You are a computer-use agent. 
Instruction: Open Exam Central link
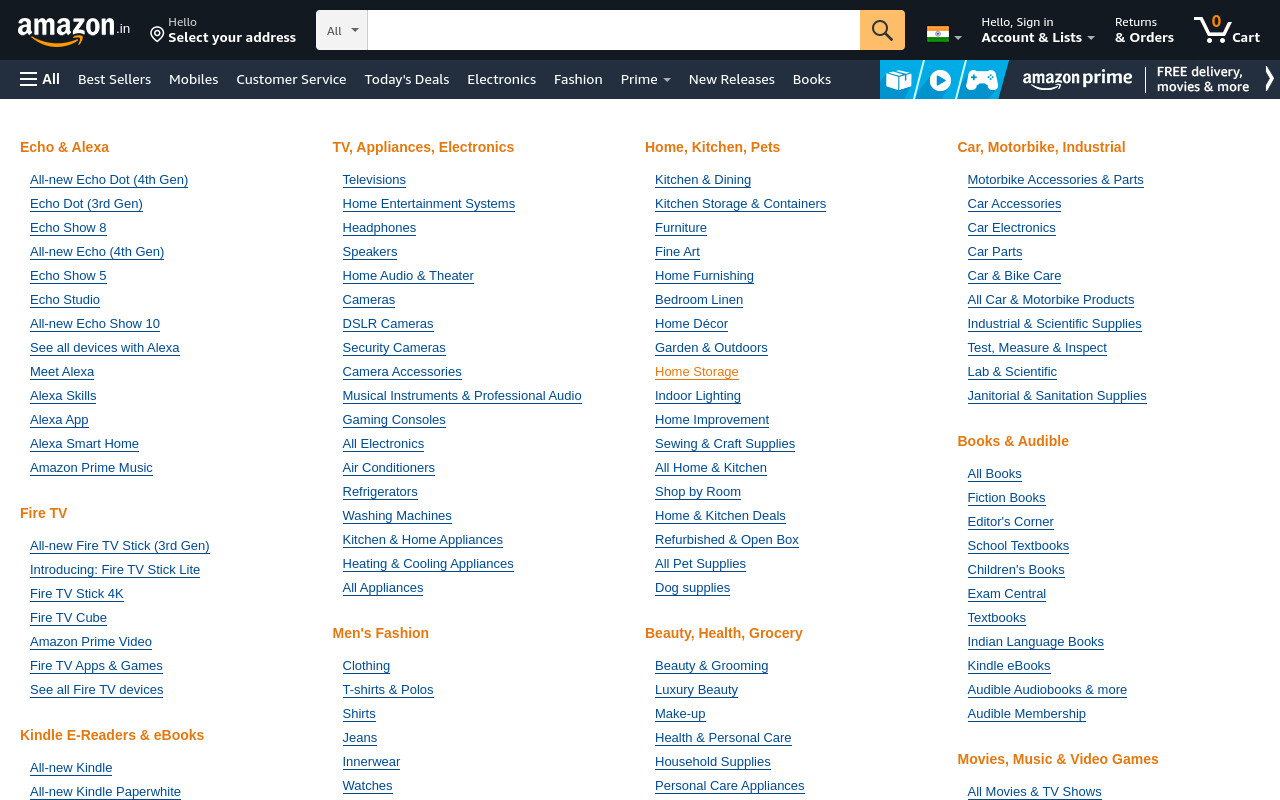tap(1006, 594)
